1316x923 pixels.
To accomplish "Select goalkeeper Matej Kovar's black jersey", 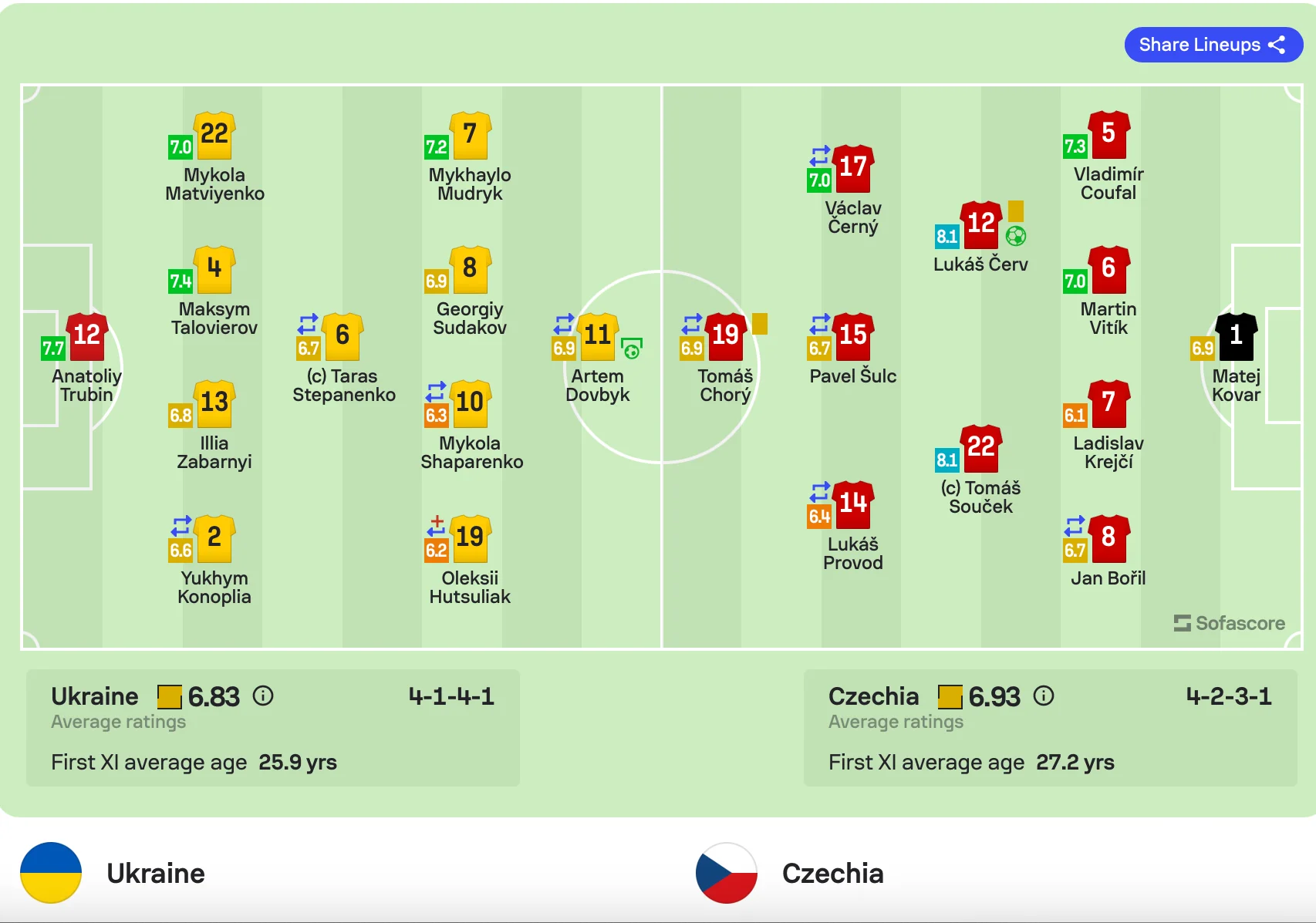I will [1236, 336].
